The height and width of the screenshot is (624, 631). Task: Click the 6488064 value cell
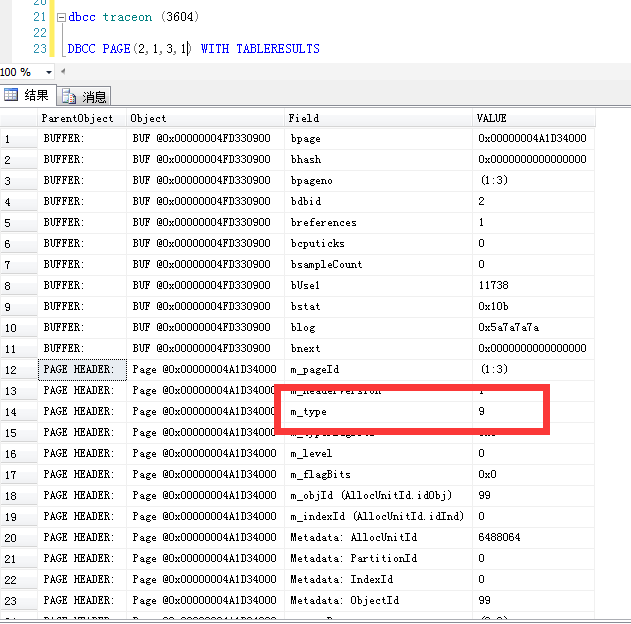point(533,538)
